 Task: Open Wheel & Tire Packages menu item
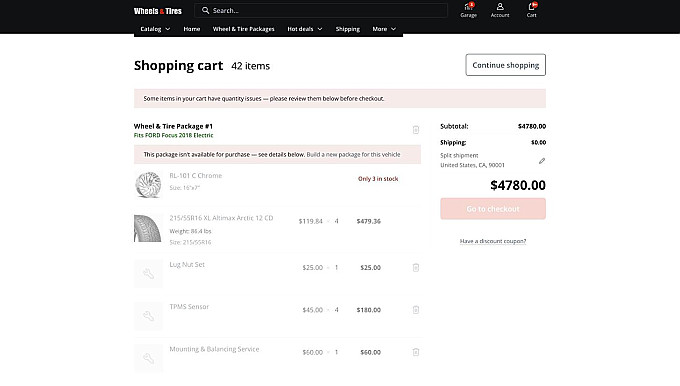coord(243,29)
